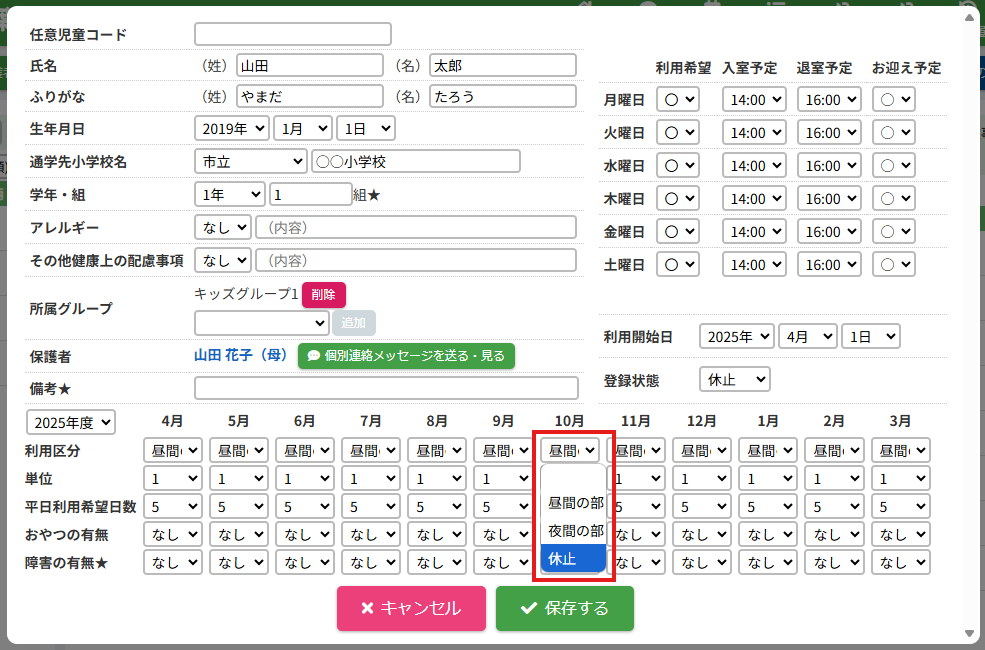
Task: Expand the 2025年度 fiscal year selector
Action: click(x=71, y=422)
